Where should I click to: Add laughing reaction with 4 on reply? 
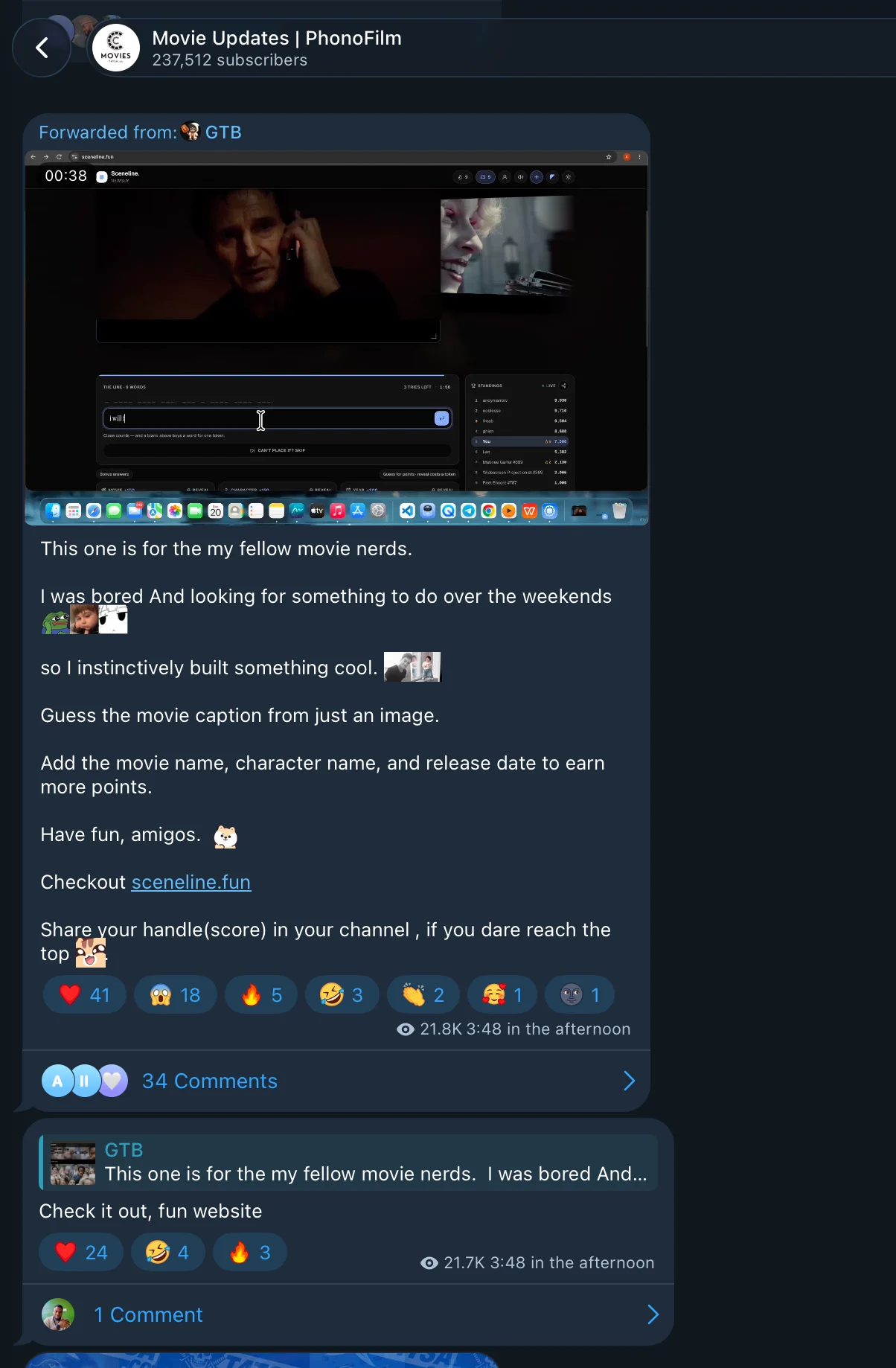(x=168, y=1253)
